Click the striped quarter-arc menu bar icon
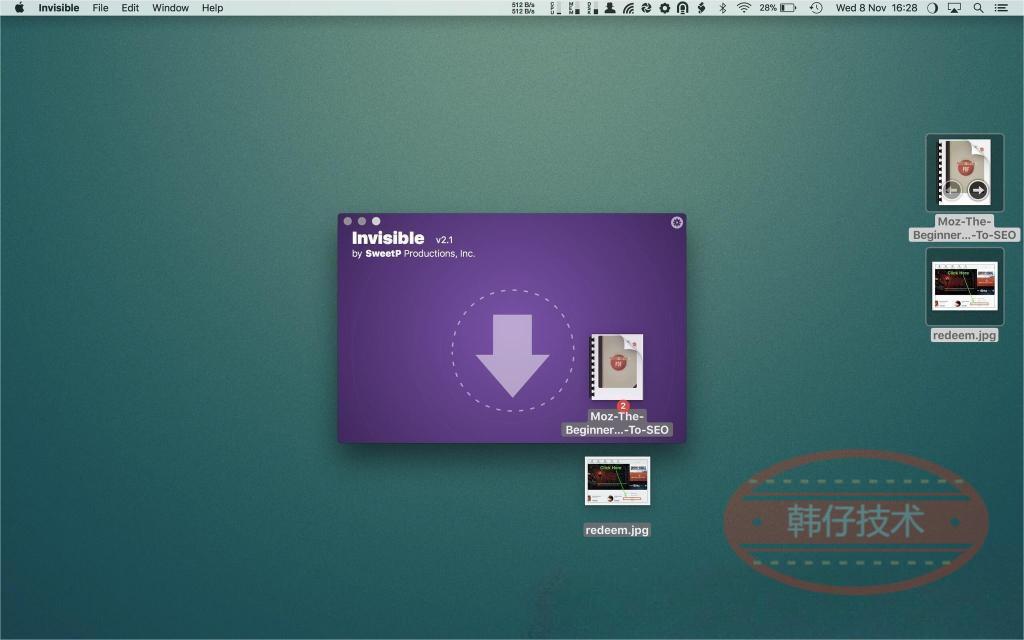1024x640 pixels. pos(628,8)
